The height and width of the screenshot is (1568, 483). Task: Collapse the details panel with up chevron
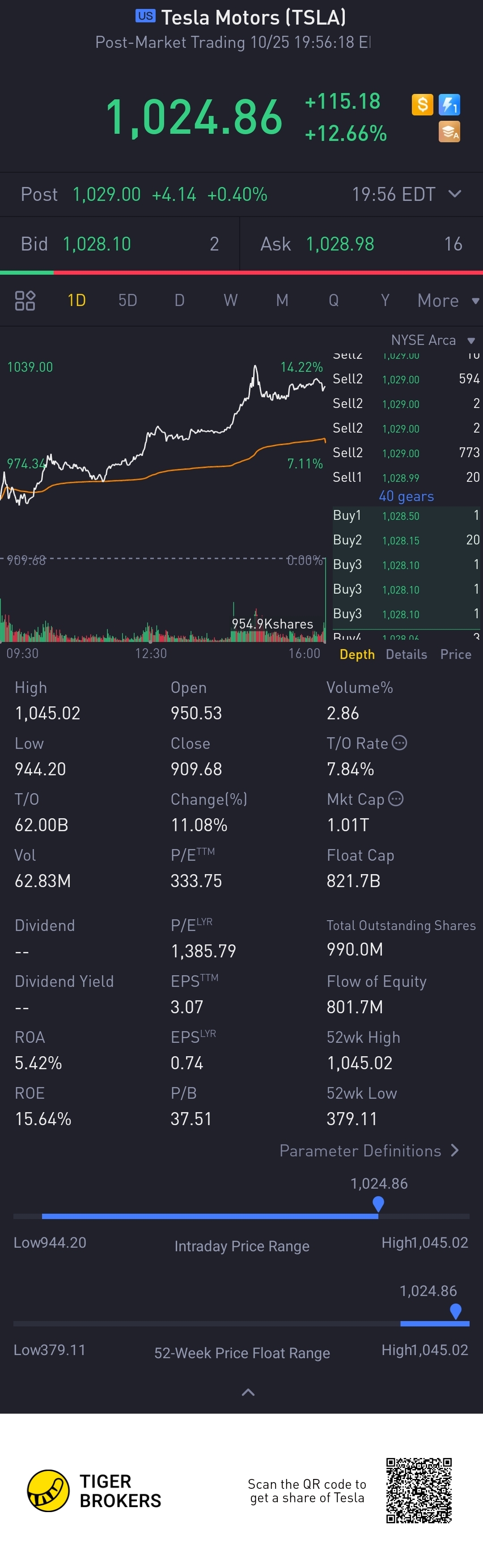[248, 1392]
